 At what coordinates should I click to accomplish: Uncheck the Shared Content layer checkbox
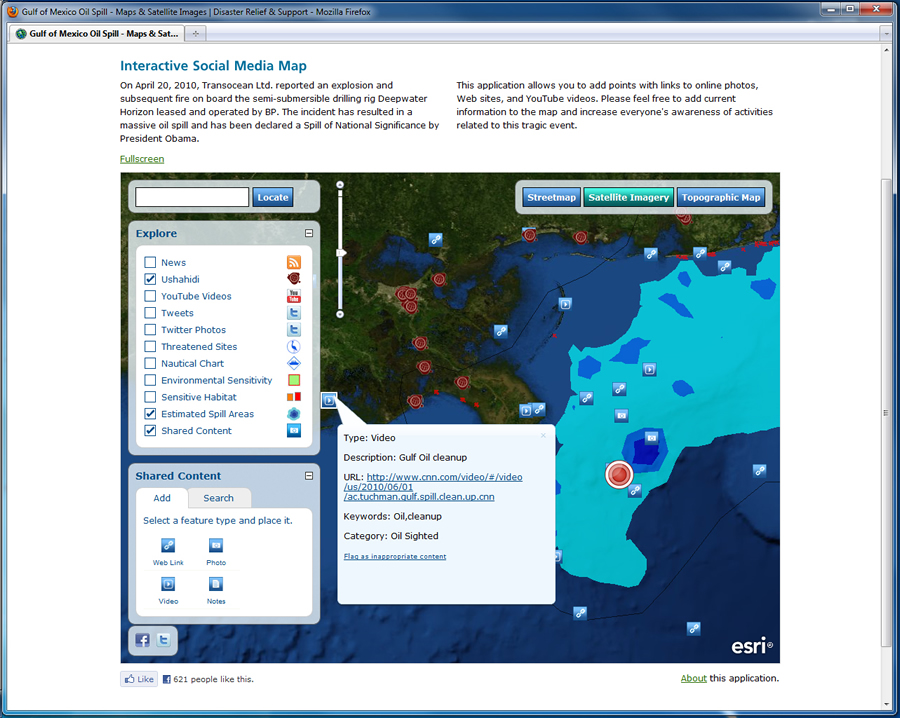pos(150,430)
